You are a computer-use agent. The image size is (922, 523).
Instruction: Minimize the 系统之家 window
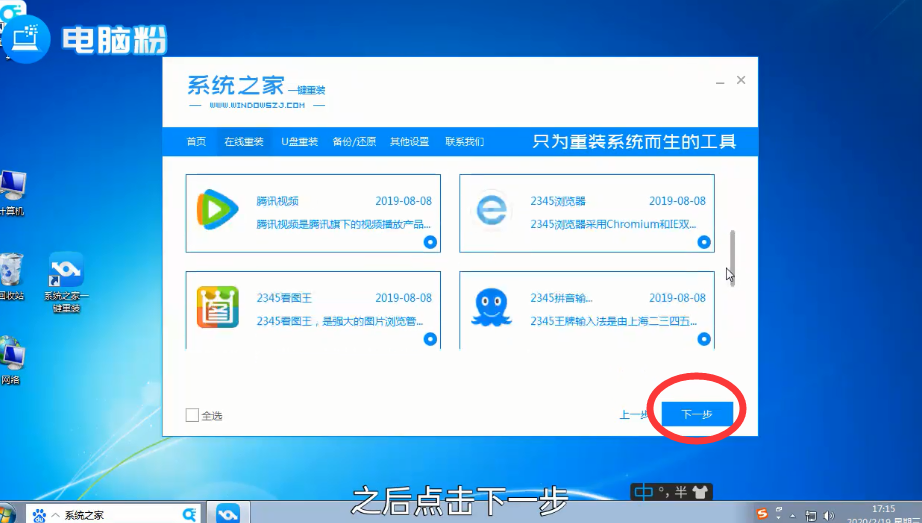coord(720,81)
